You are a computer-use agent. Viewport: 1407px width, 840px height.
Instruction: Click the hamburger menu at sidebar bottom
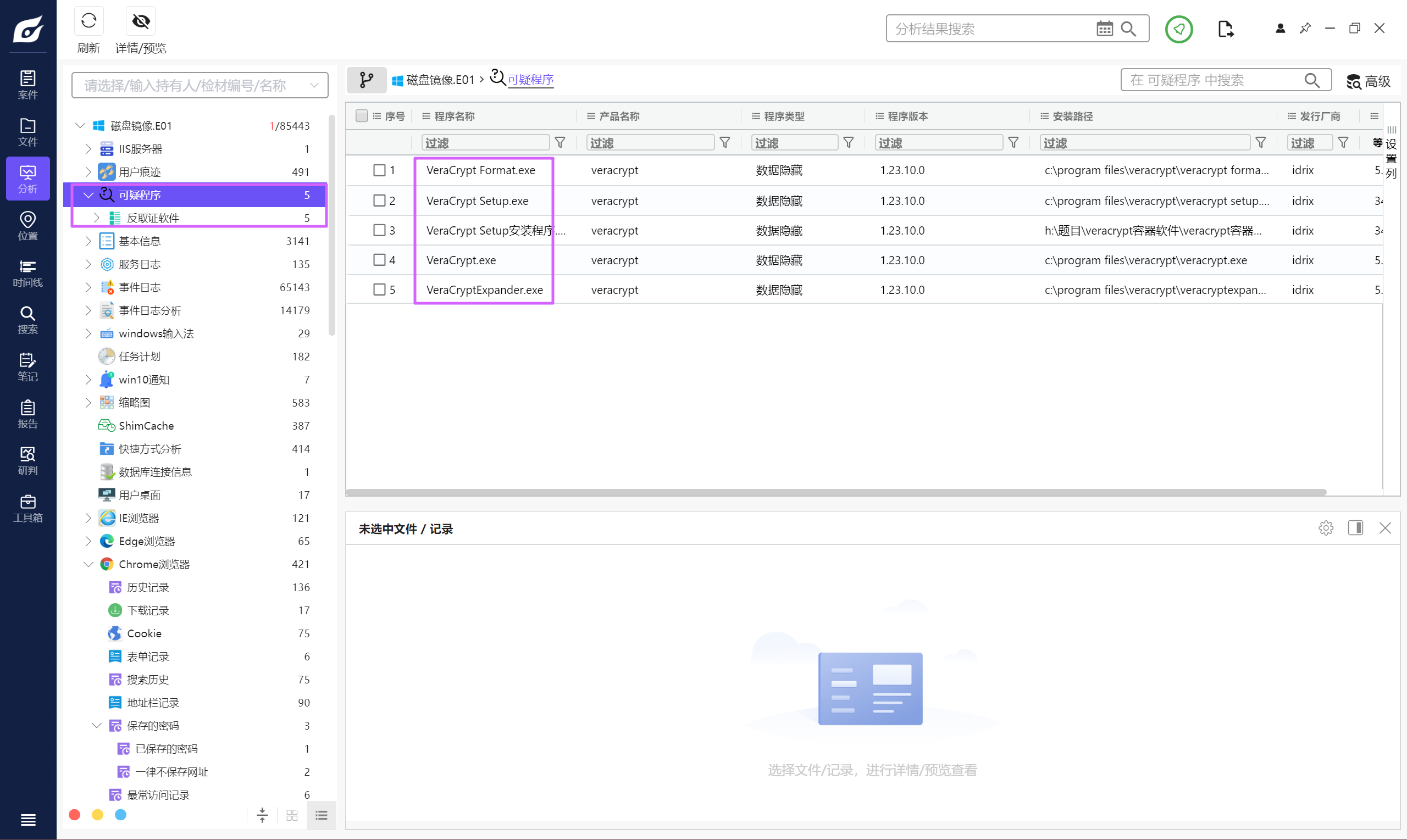tap(27, 819)
